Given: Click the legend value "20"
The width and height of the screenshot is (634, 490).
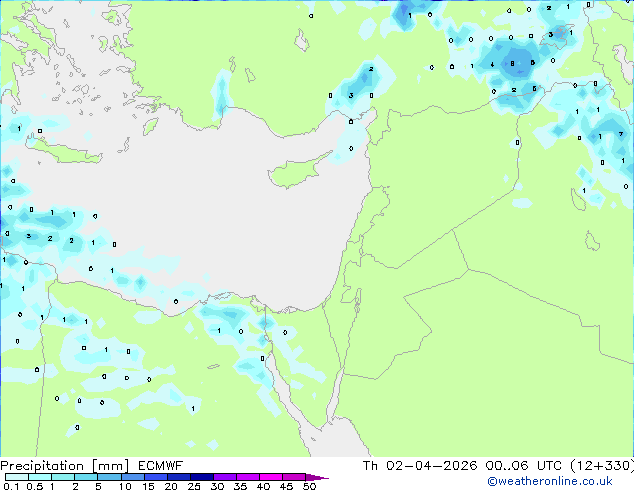Looking at the screenshot, I should pos(171,486).
